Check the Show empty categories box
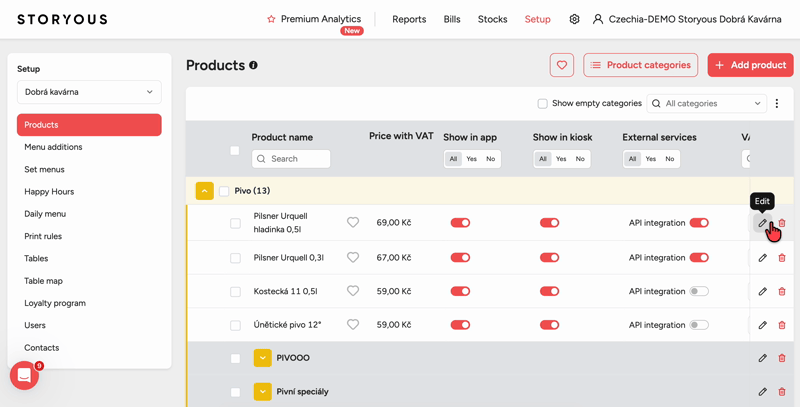This screenshot has width=800, height=407. (x=542, y=104)
